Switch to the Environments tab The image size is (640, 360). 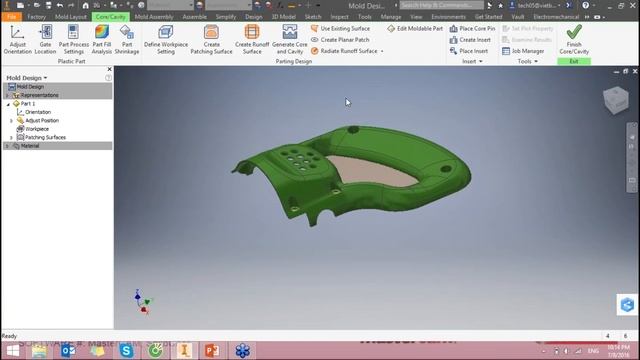[448, 17]
